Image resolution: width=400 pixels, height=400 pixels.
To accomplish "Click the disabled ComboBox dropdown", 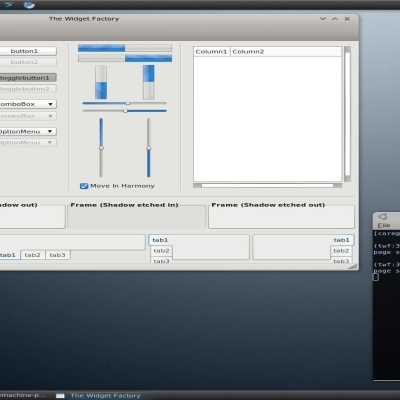I will [28, 116].
